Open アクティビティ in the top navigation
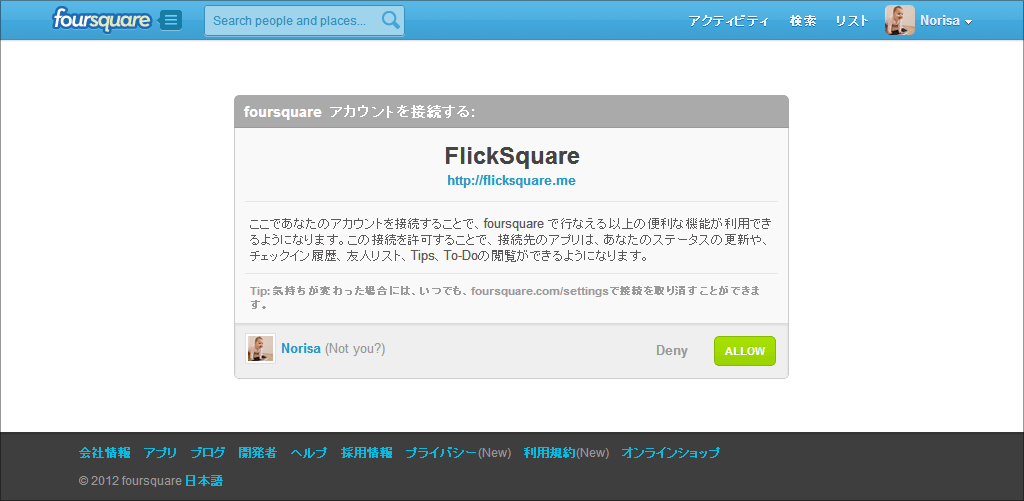 (x=728, y=21)
